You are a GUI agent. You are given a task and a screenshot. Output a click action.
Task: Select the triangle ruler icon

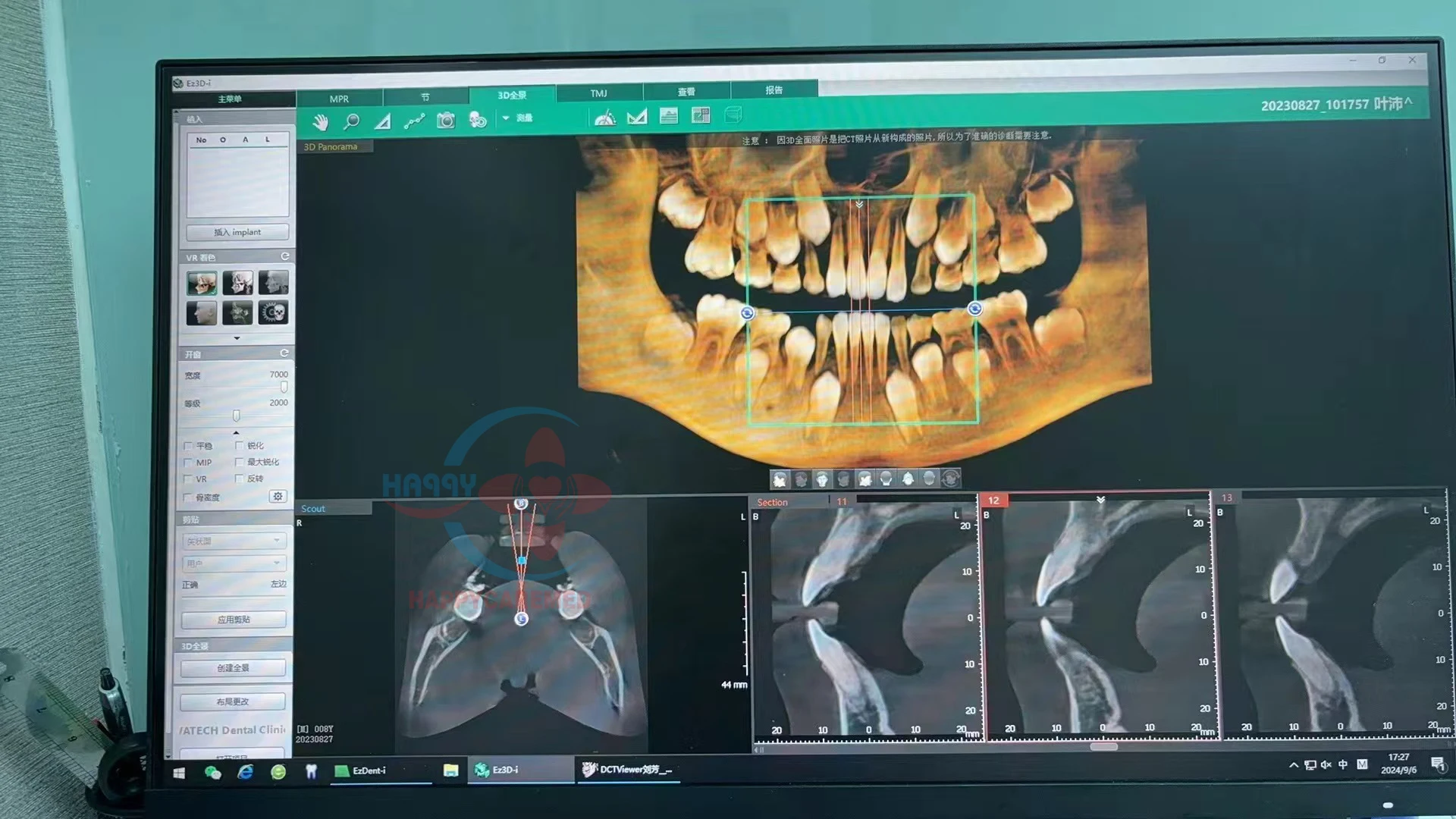point(382,121)
